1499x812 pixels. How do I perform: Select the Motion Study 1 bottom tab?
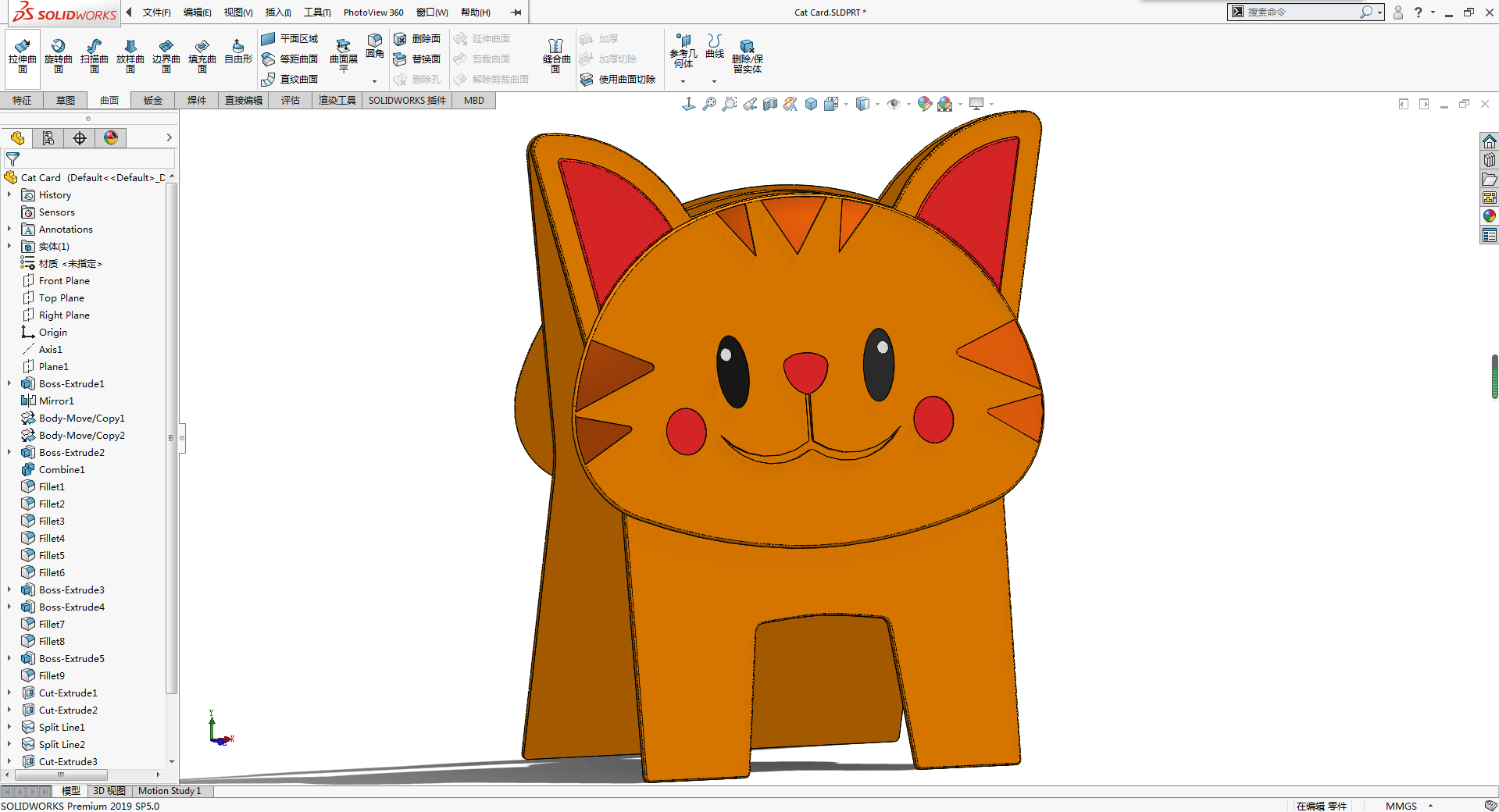click(170, 791)
